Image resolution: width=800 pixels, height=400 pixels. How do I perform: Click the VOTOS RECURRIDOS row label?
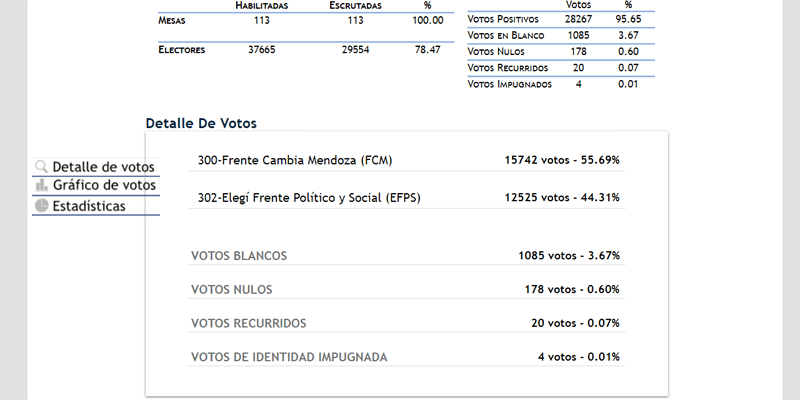[248, 323]
